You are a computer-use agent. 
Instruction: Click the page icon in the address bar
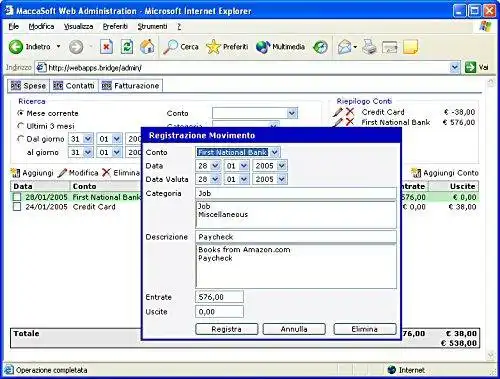click(x=41, y=67)
